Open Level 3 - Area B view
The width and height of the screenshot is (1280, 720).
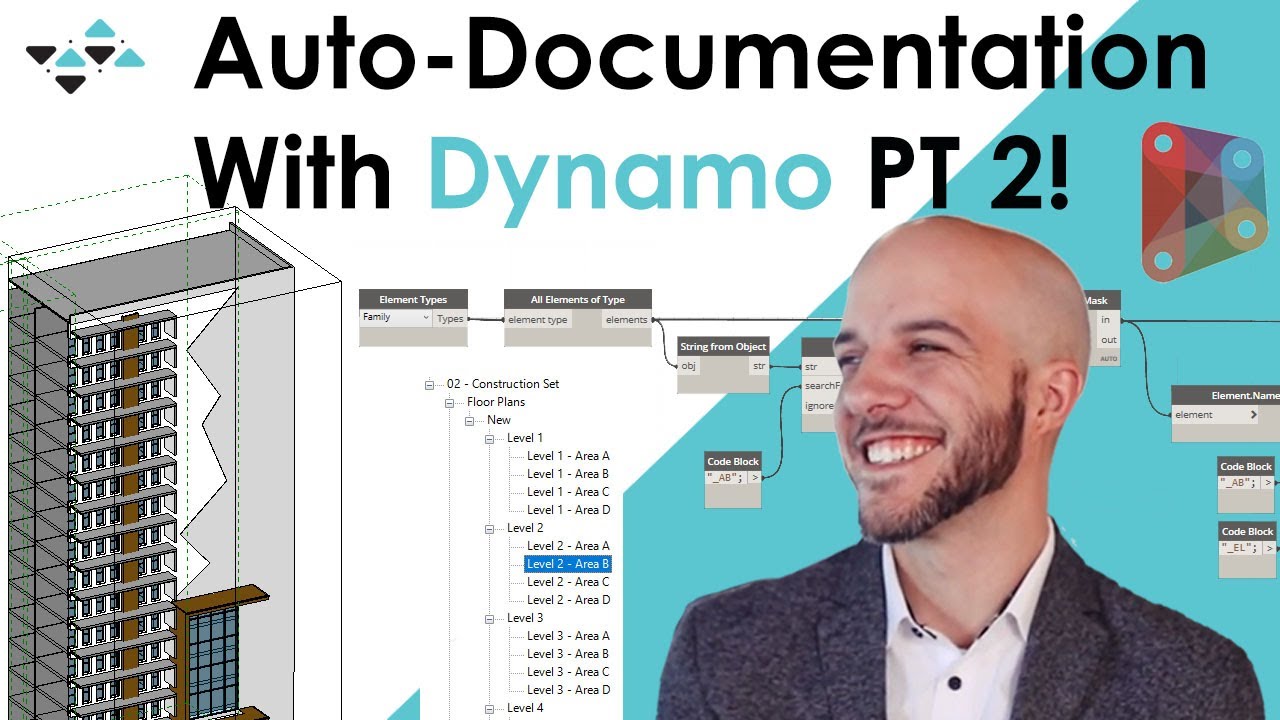[568, 654]
